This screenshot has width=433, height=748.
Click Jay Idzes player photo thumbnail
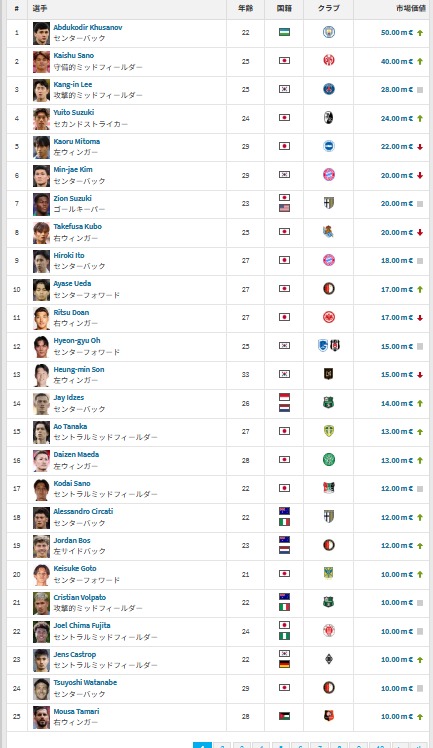(41, 404)
